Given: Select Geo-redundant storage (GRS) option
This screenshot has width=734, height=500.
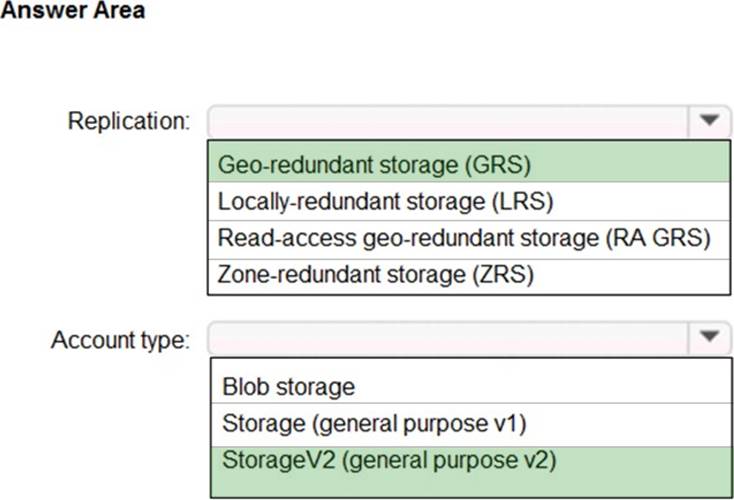Looking at the screenshot, I should [x=374, y=164].
